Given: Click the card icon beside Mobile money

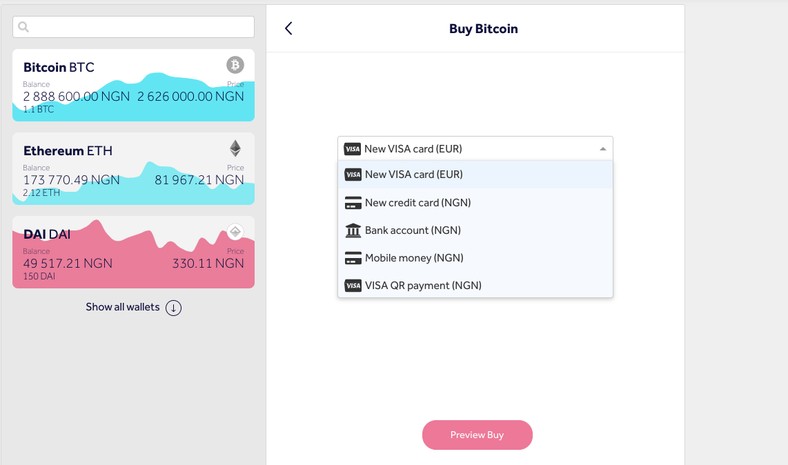Looking at the screenshot, I should 353,258.
